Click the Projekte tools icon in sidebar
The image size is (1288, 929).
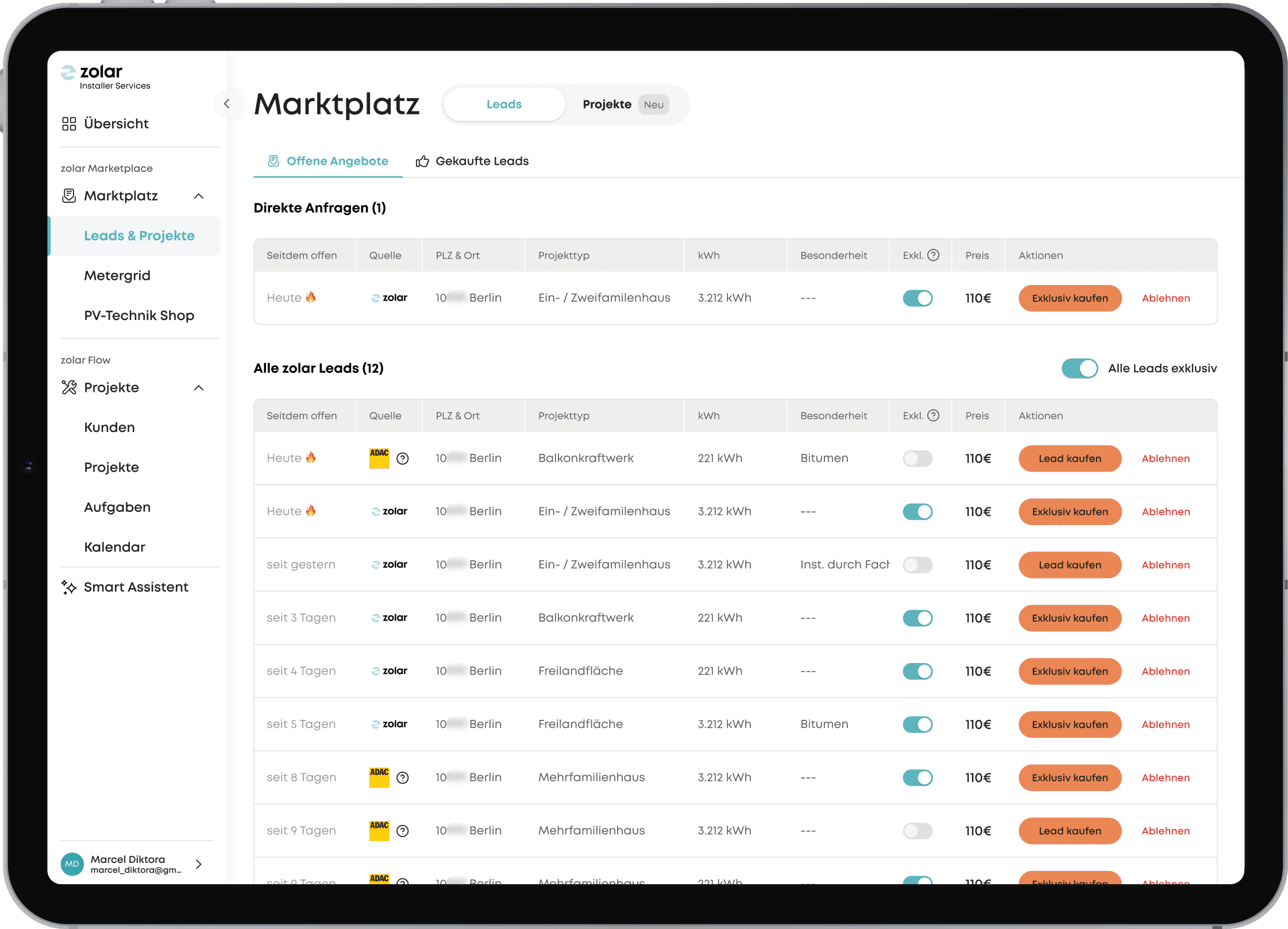click(x=69, y=388)
